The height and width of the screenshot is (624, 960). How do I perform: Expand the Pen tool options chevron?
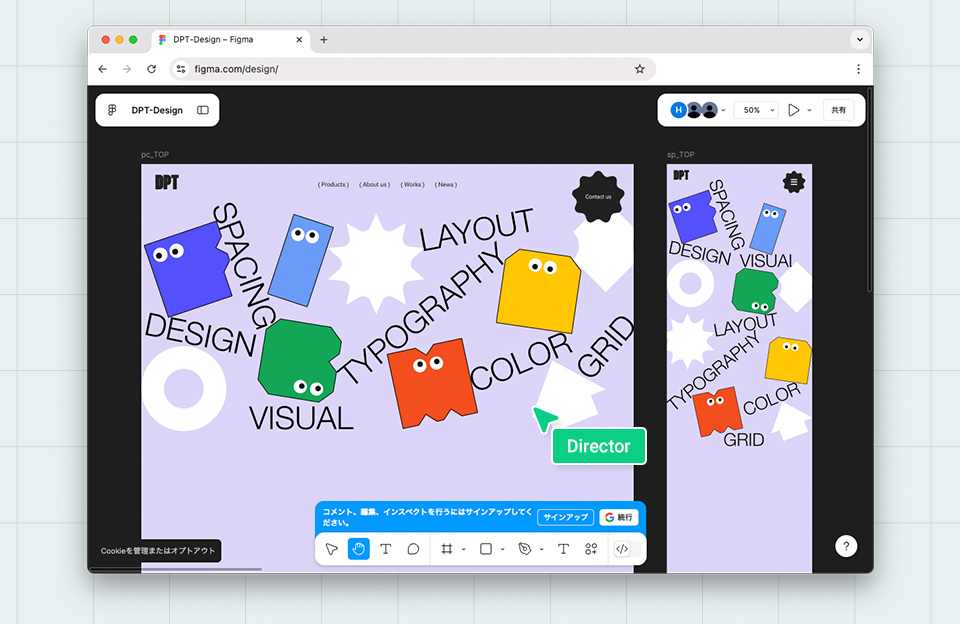click(541, 549)
